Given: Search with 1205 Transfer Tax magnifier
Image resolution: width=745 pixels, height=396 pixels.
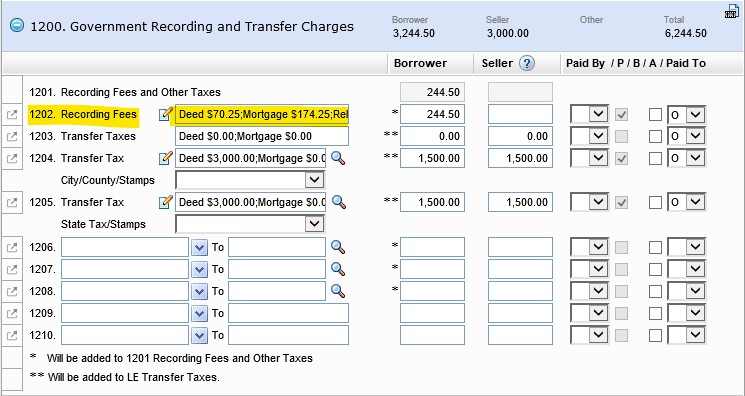Looking at the screenshot, I should [338, 202].
